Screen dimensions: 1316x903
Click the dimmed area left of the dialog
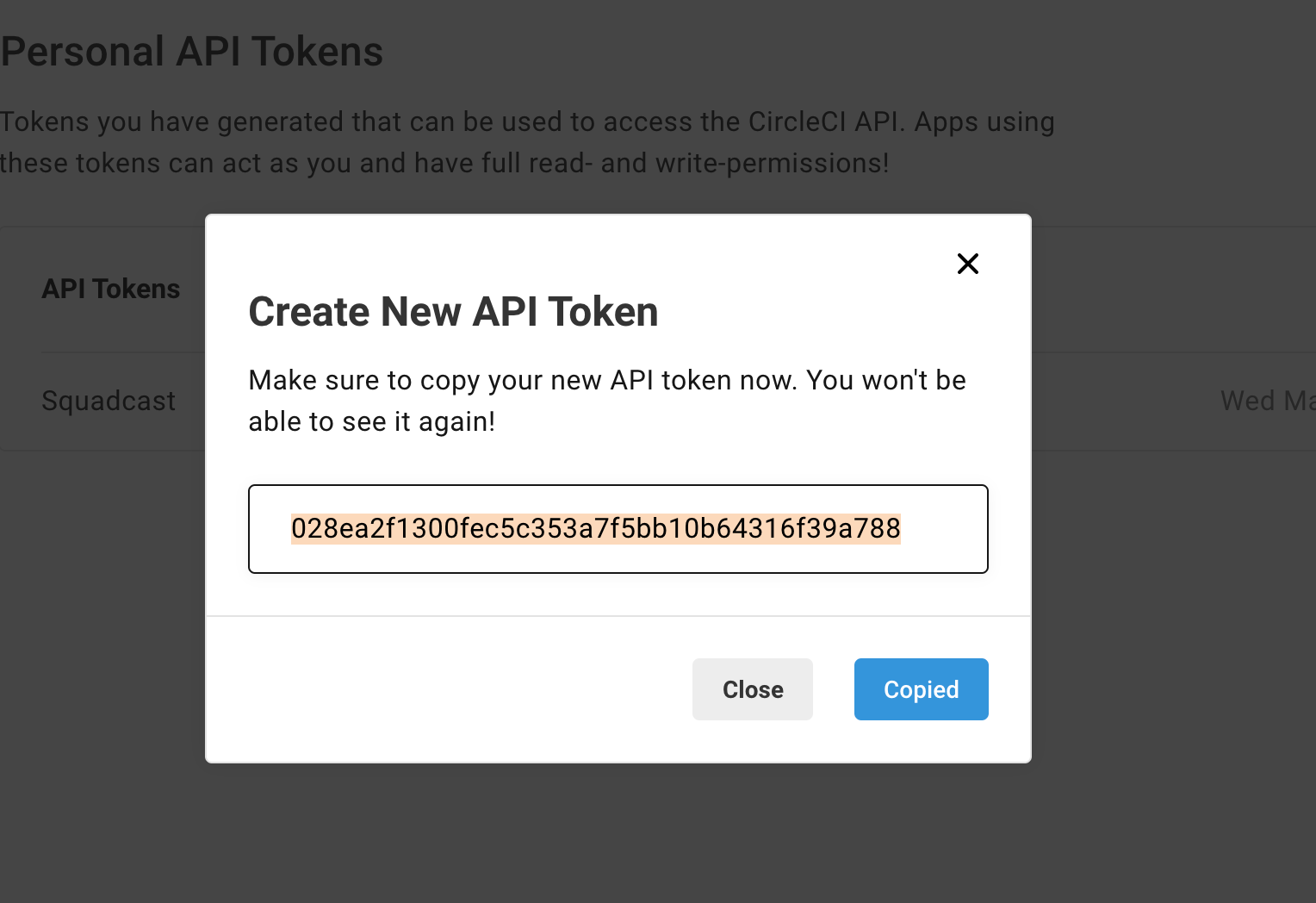(102, 603)
